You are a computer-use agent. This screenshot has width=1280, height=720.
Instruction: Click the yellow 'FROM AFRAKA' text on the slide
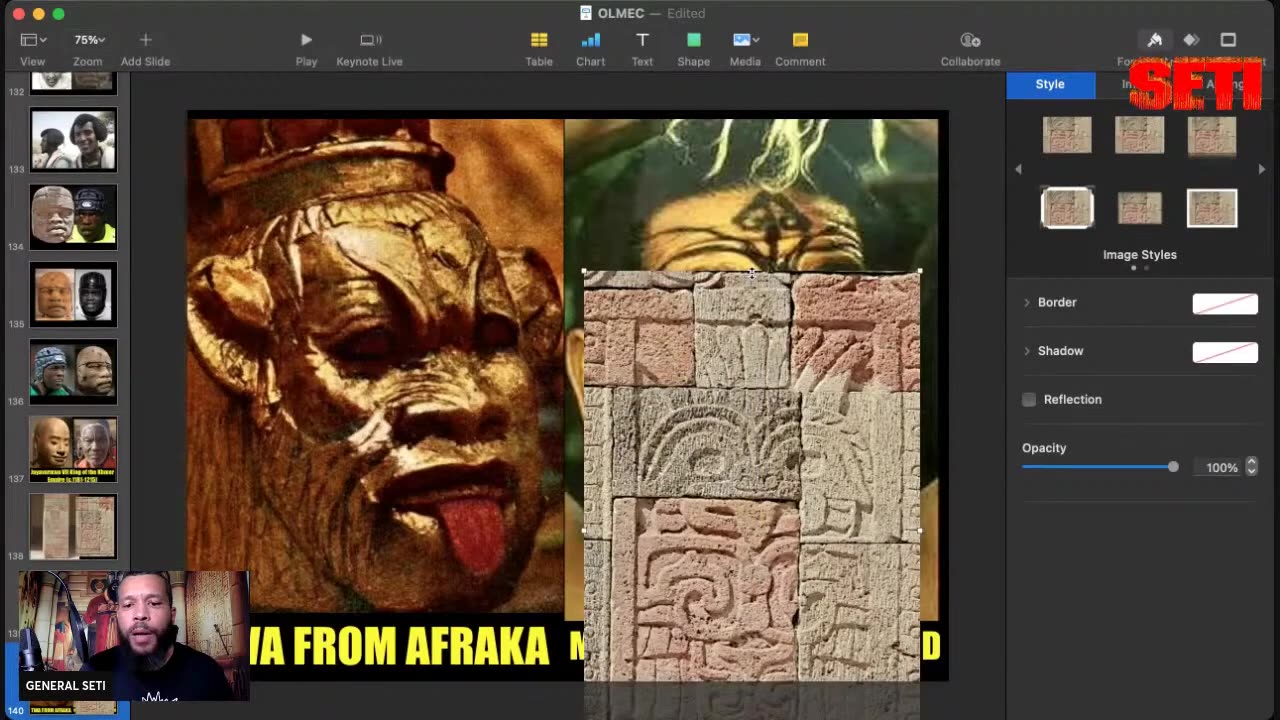coord(420,647)
